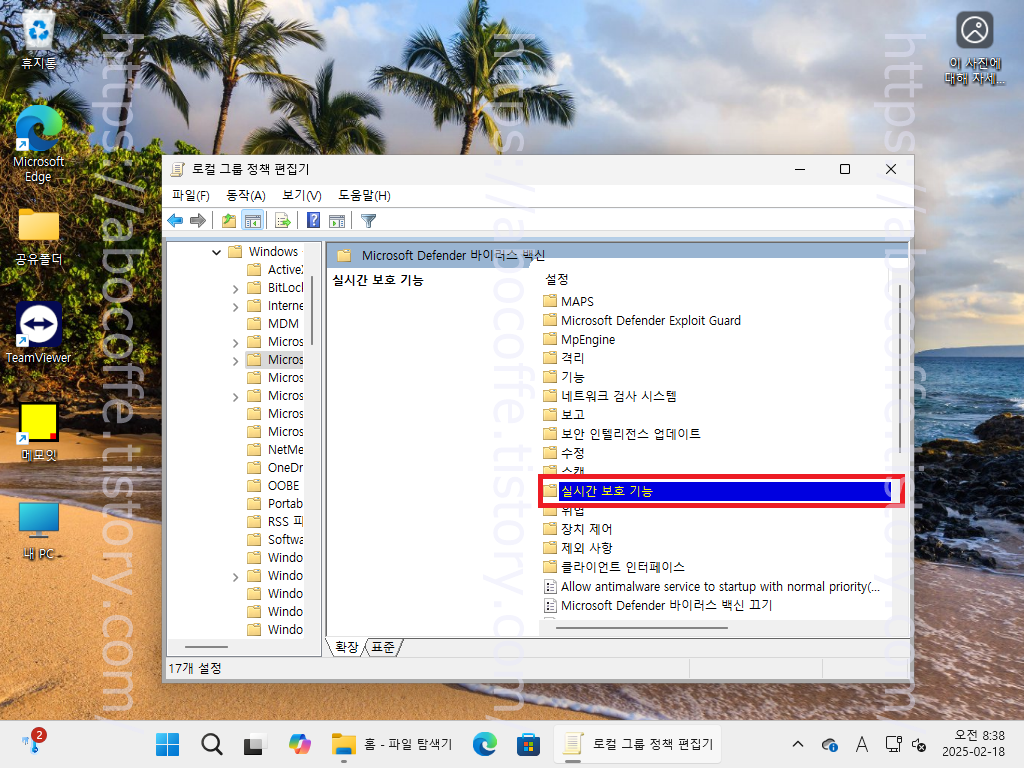Show hidden system tray icons
Screen dimensions: 1024x768
tap(797, 744)
